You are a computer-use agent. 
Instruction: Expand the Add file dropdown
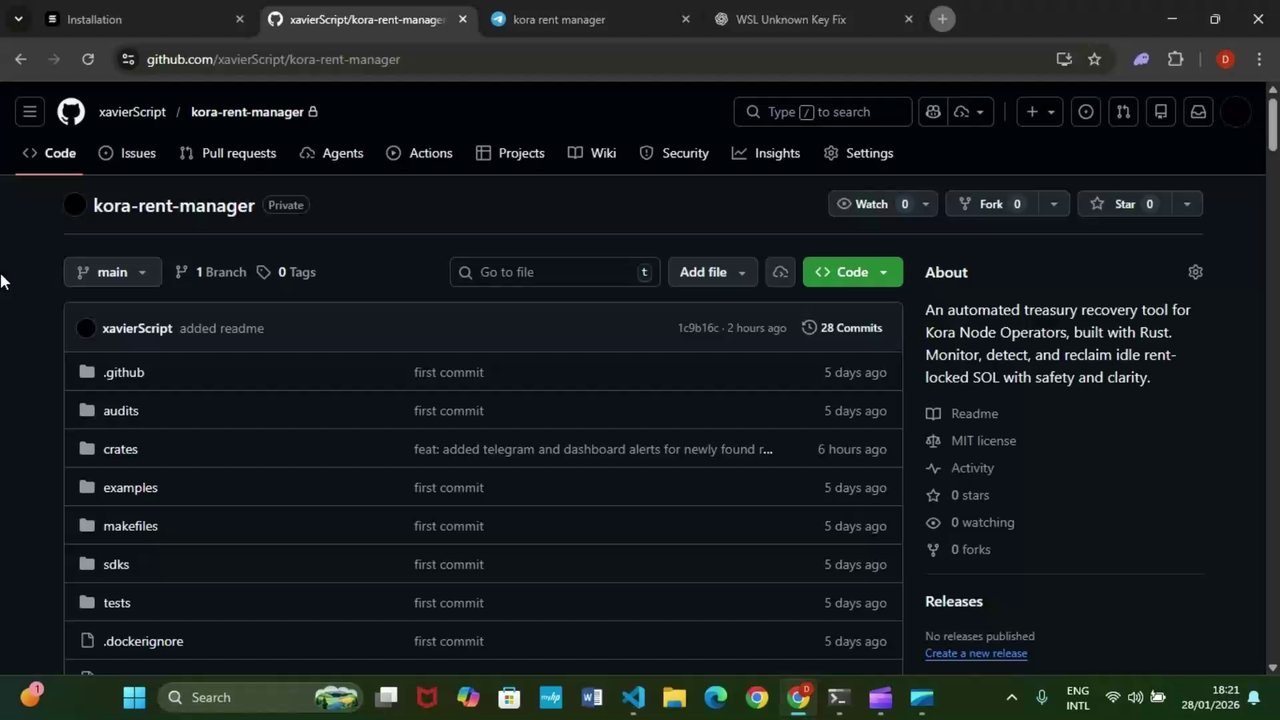coord(712,272)
